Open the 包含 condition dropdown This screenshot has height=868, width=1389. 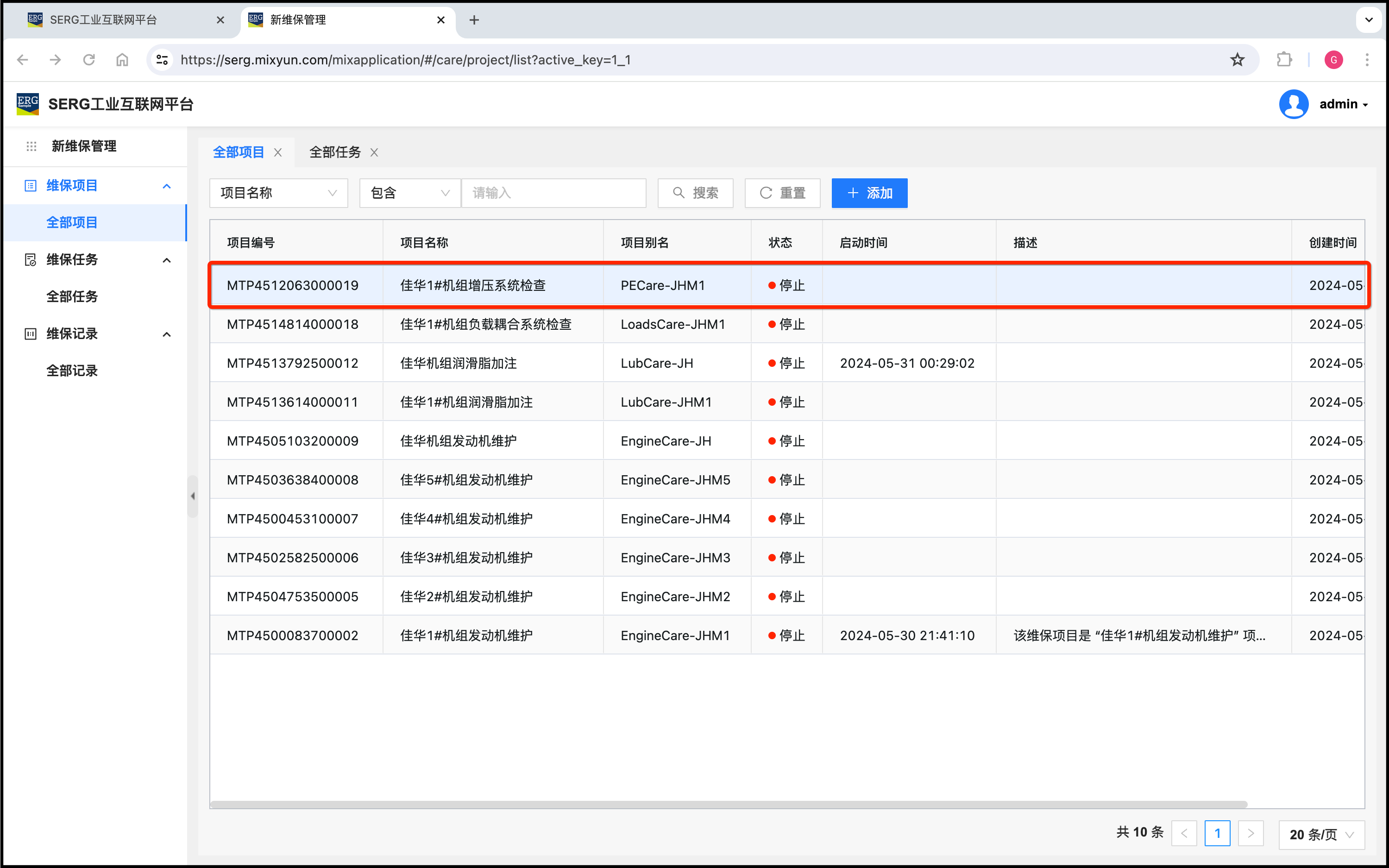(409, 193)
